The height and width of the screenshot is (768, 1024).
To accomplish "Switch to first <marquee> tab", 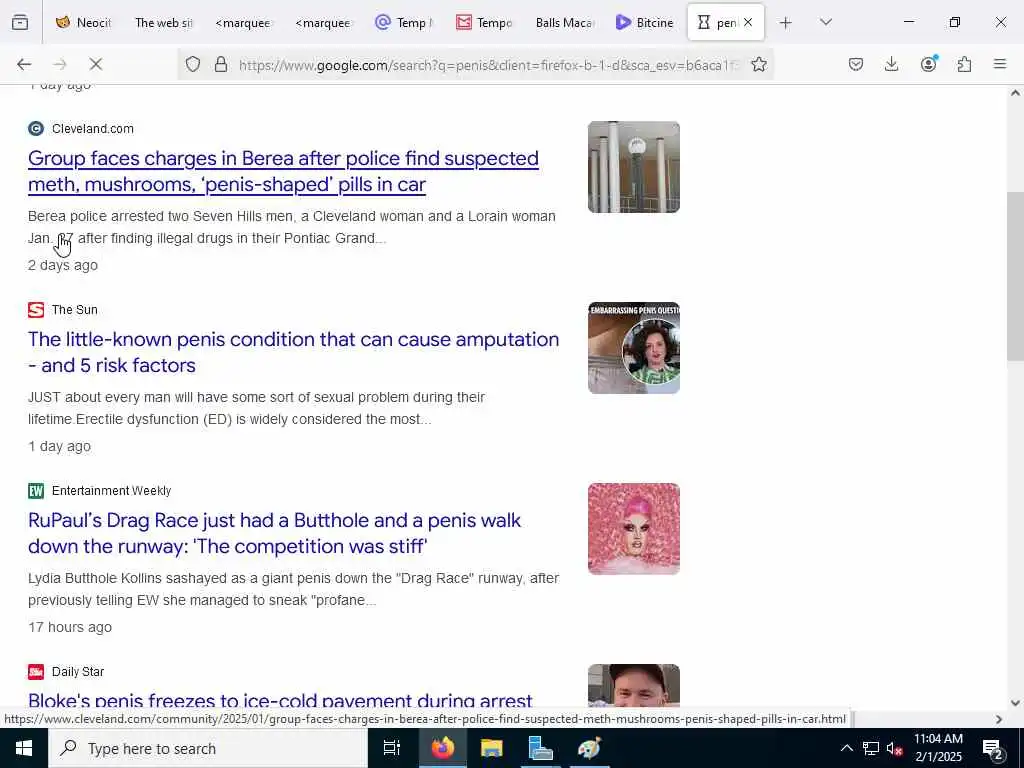I will [x=243, y=23].
